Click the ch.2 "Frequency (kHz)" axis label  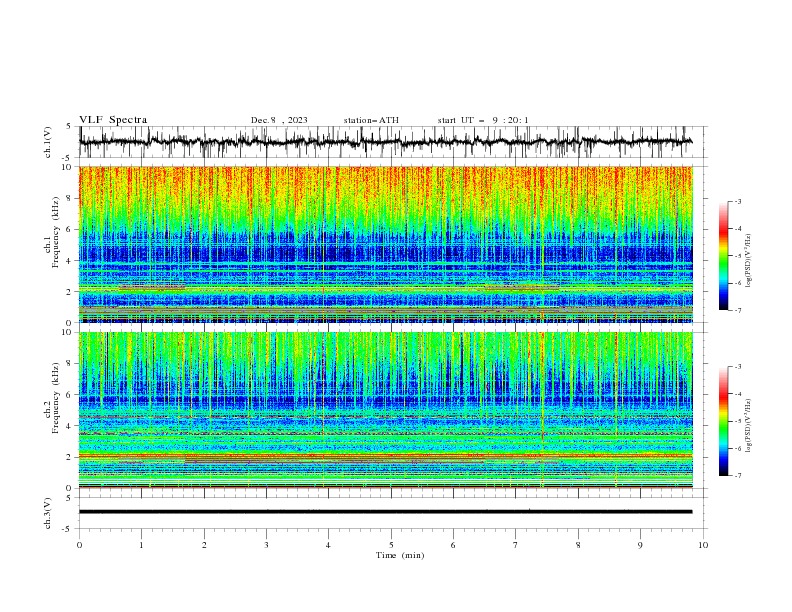tap(56, 398)
